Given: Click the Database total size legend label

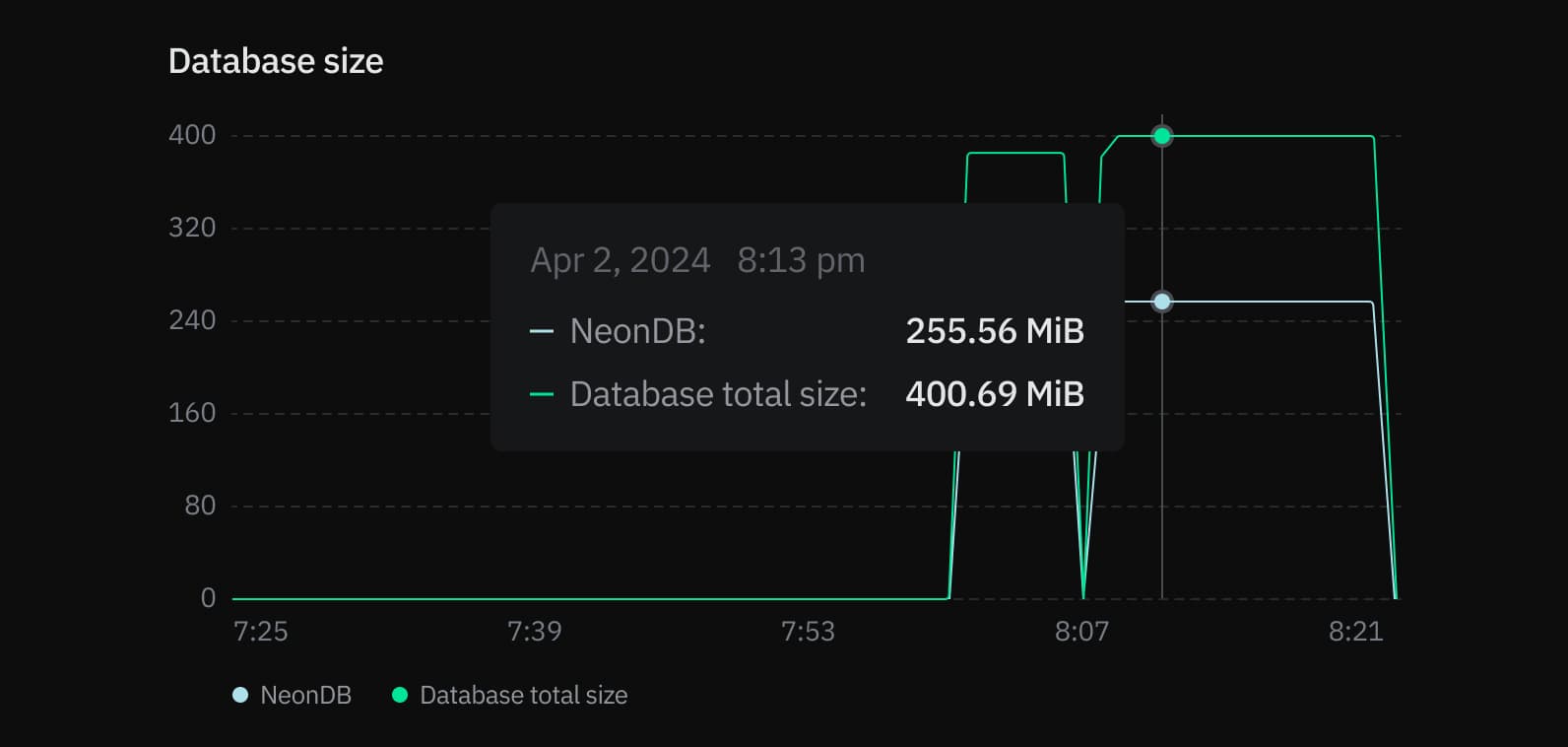Looking at the screenshot, I should coord(523,695).
